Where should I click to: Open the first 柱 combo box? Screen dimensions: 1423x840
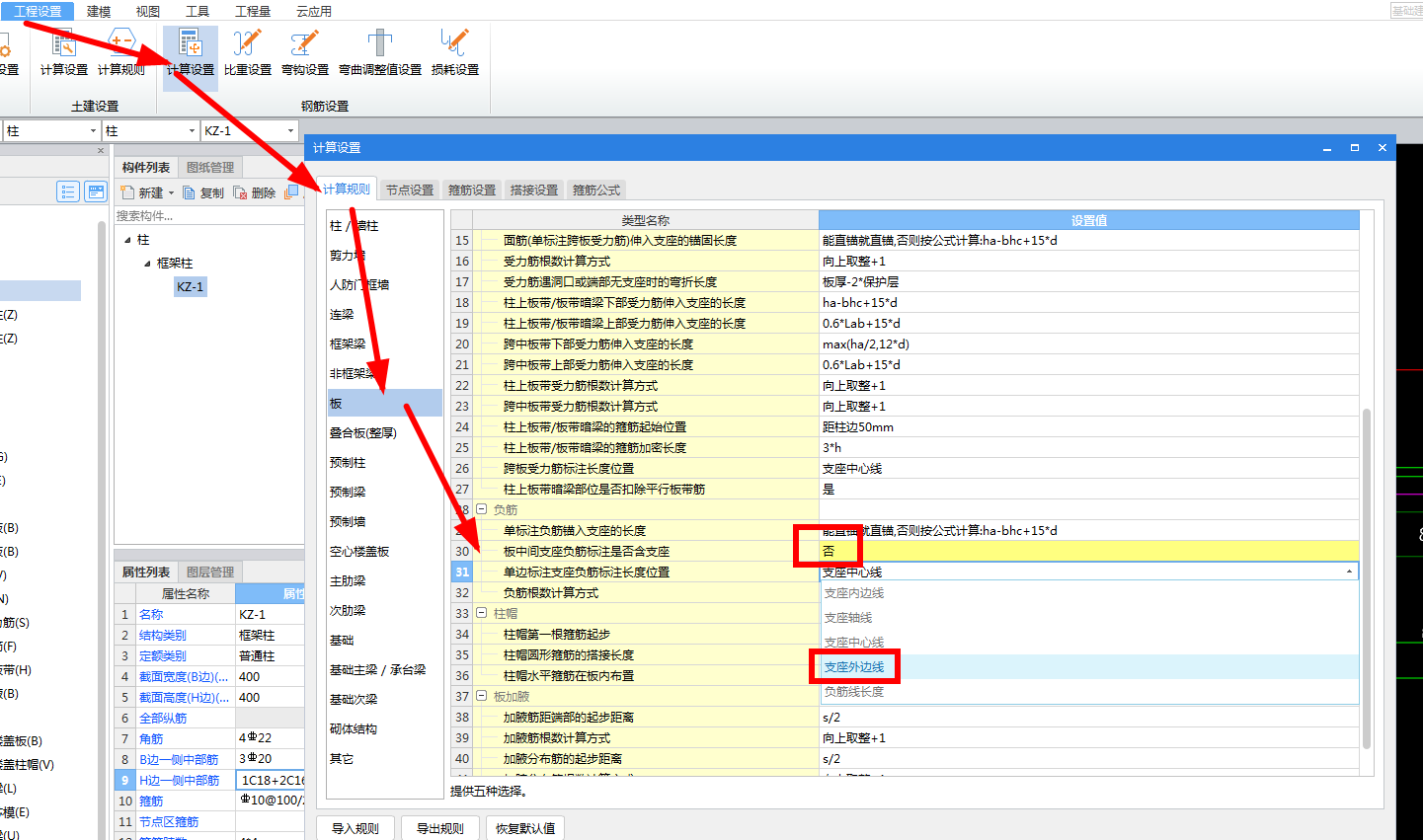[x=51, y=130]
